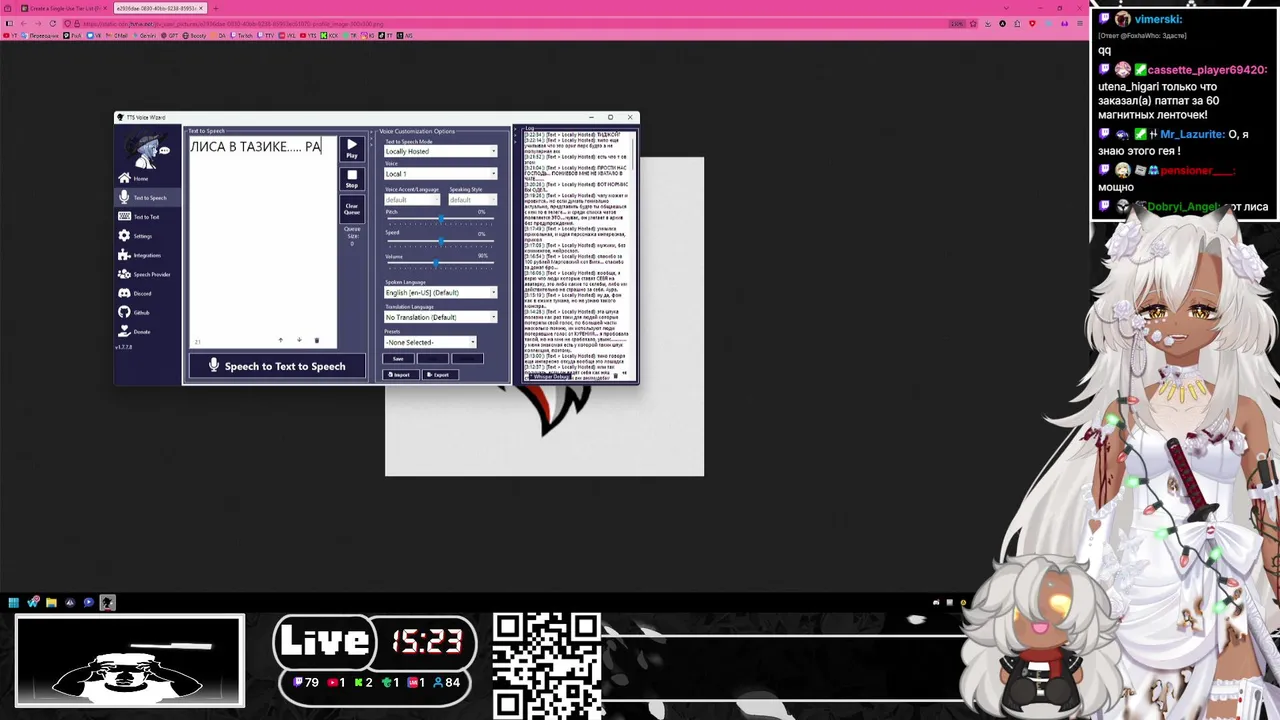Open Speech Provider page
The height and width of the screenshot is (720, 1280).
pos(150,274)
